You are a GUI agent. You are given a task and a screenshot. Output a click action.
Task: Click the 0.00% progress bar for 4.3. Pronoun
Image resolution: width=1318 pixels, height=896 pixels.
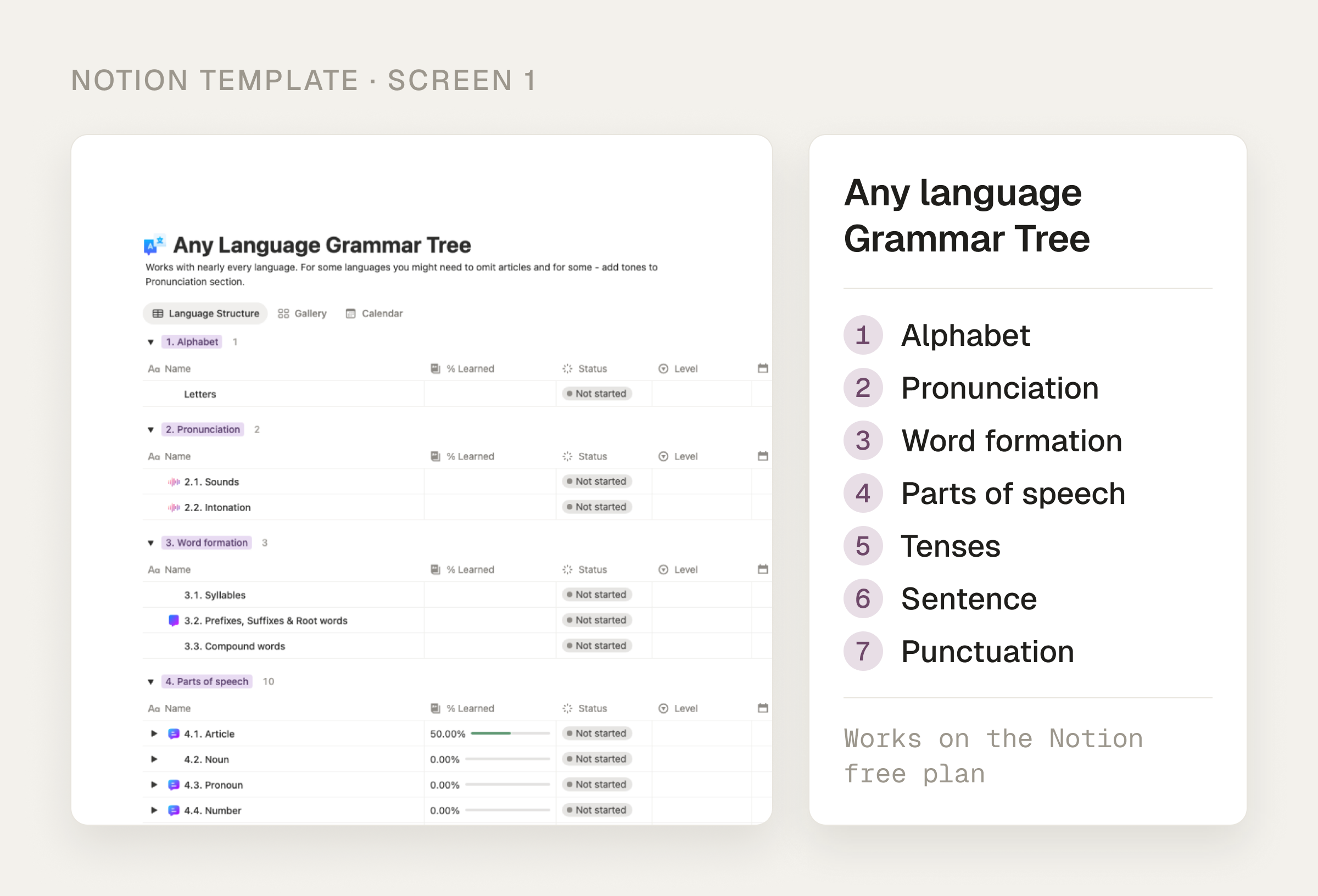pyautogui.click(x=507, y=785)
